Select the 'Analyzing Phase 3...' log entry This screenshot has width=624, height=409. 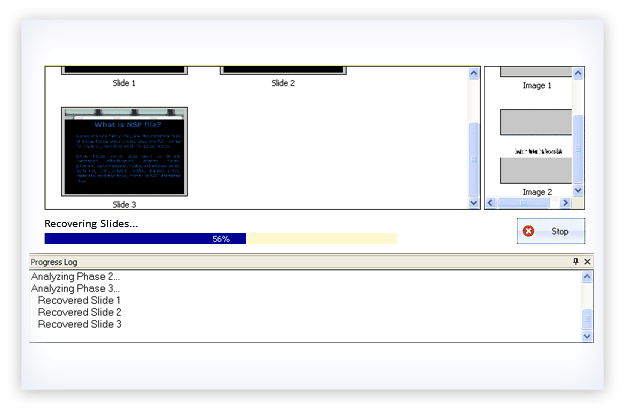(x=75, y=288)
